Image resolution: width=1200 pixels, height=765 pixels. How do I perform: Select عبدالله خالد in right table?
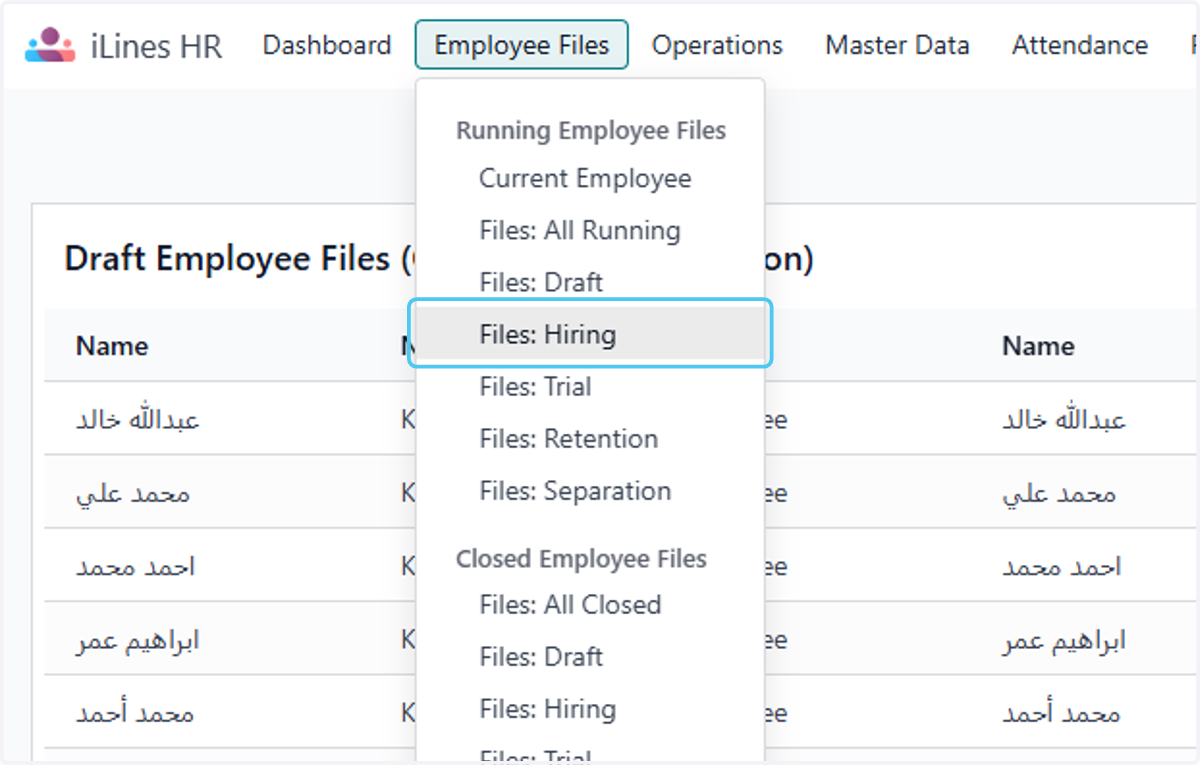click(x=1064, y=419)
